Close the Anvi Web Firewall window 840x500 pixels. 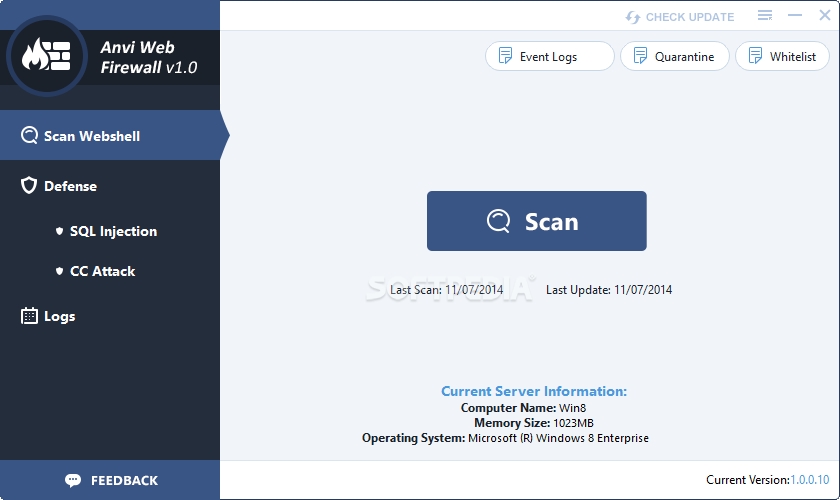pos(825,16)
